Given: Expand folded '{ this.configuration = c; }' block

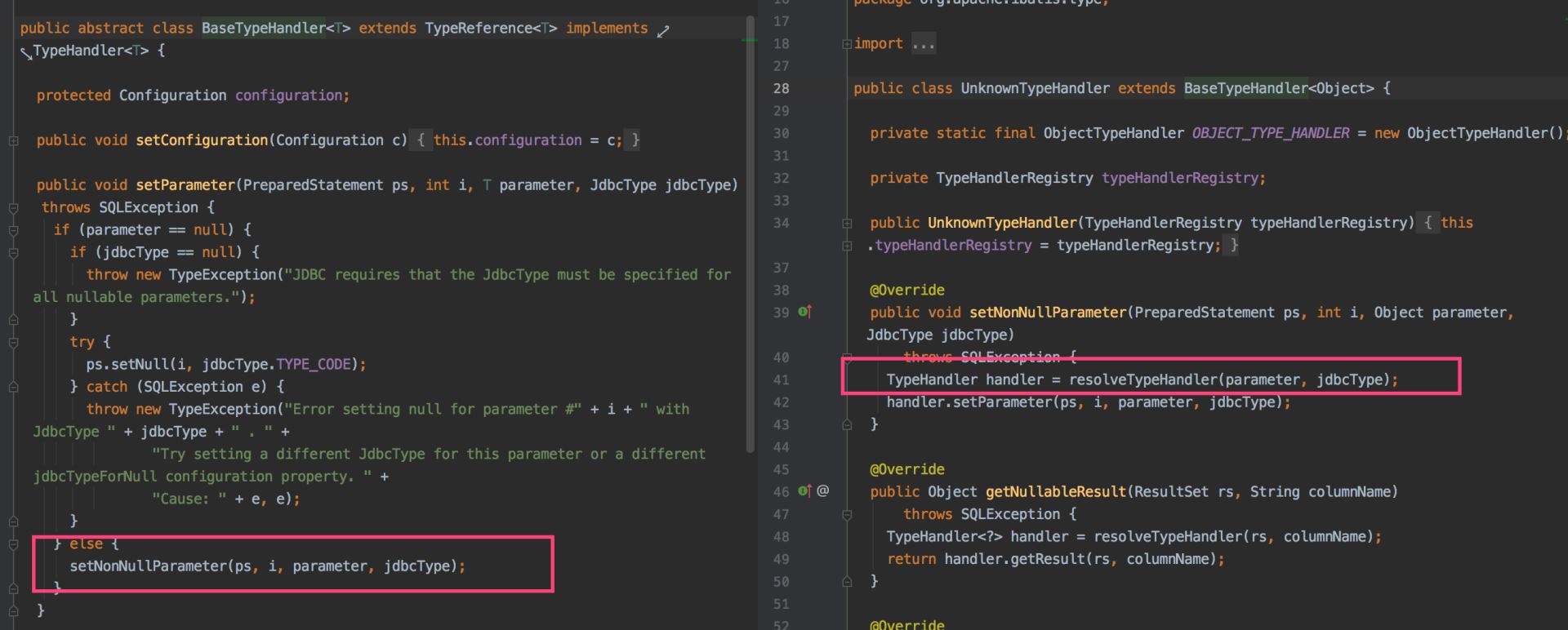Looking at the screenshot, I should (528, 140).
